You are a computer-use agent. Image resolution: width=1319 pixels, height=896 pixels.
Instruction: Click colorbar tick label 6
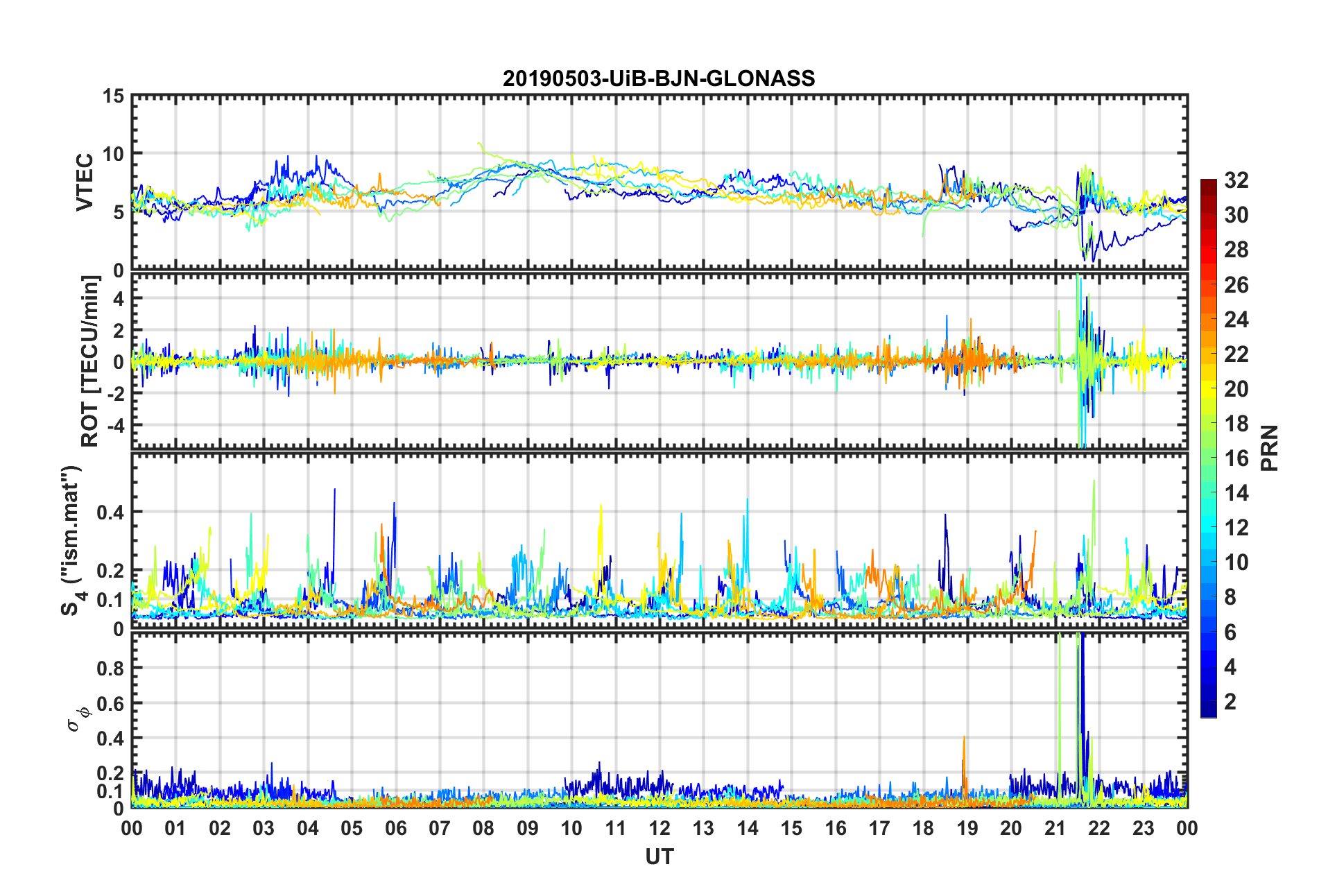[x=1230, y=632]
